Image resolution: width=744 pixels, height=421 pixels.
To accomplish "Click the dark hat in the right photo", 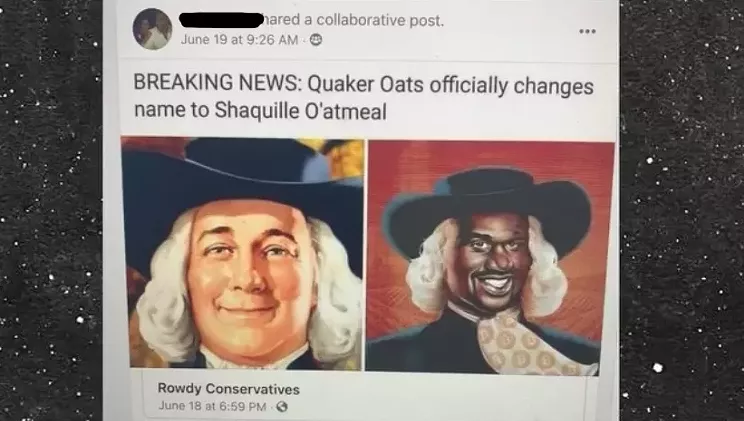I will point(489,209).
